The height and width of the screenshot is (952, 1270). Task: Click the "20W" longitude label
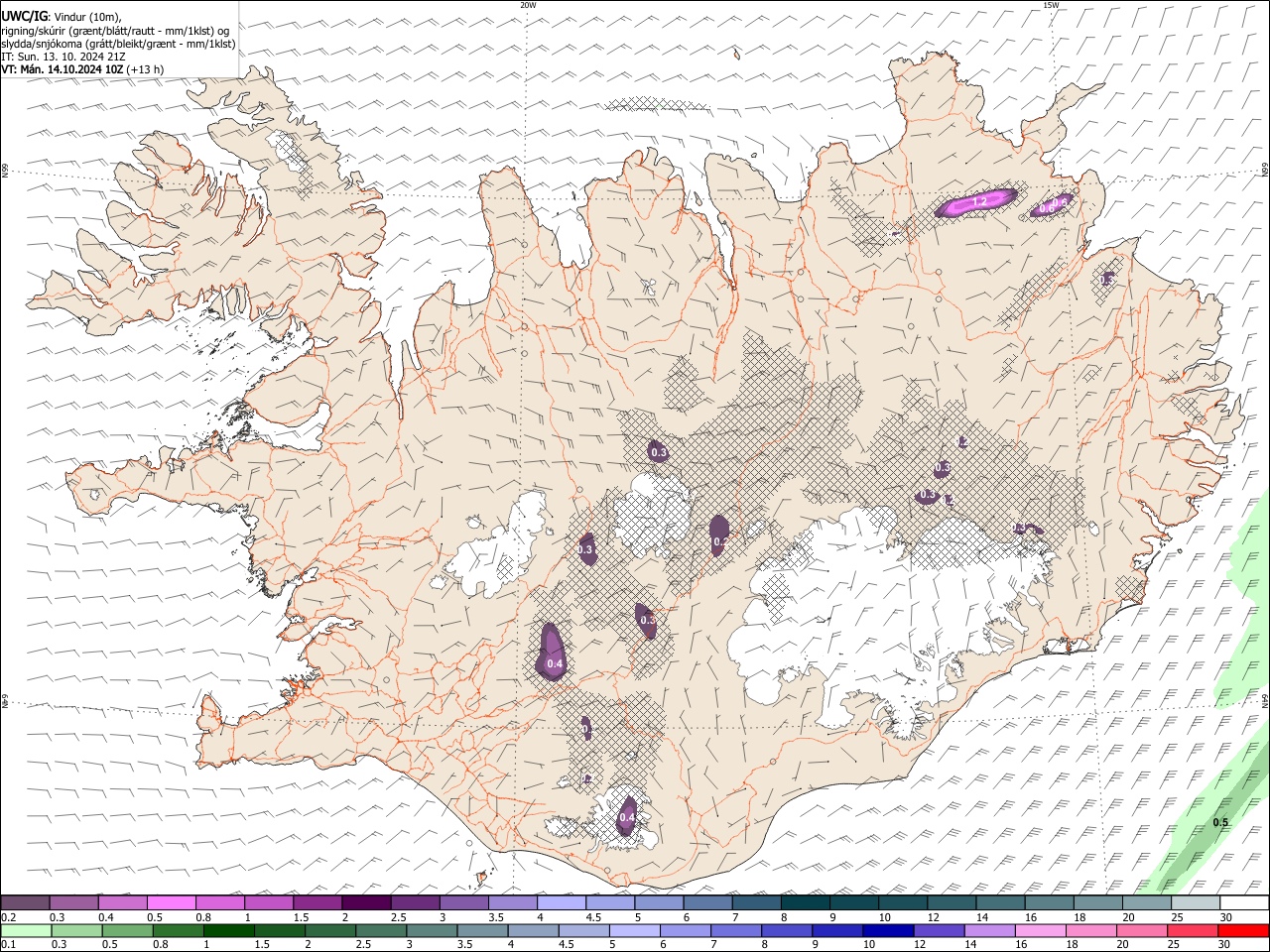[529, 5]
